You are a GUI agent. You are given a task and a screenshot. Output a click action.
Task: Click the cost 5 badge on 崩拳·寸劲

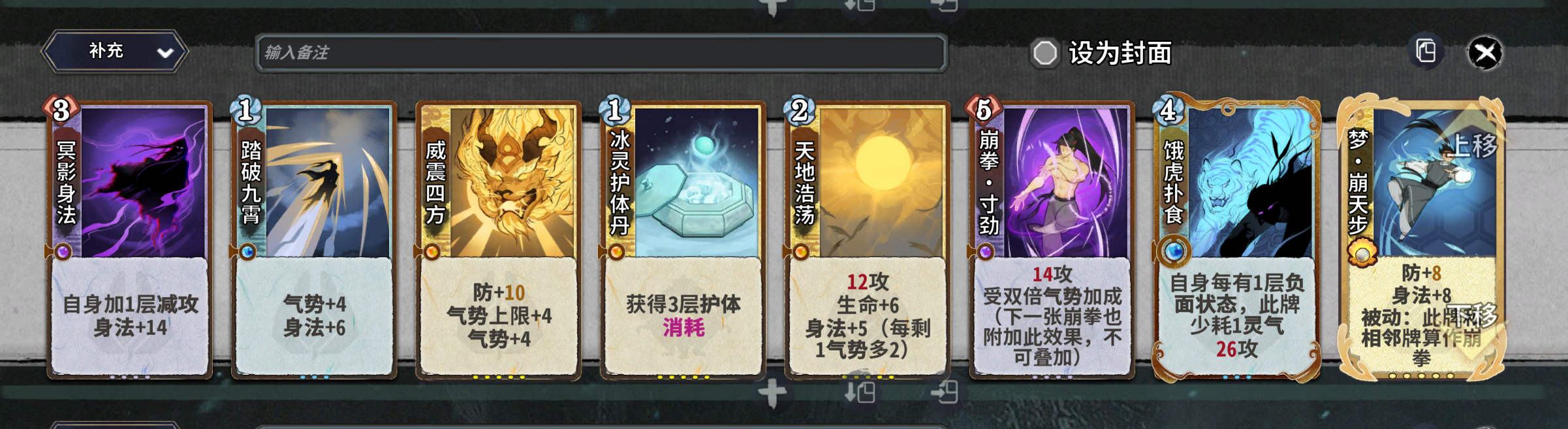click(x=984, y=110)
